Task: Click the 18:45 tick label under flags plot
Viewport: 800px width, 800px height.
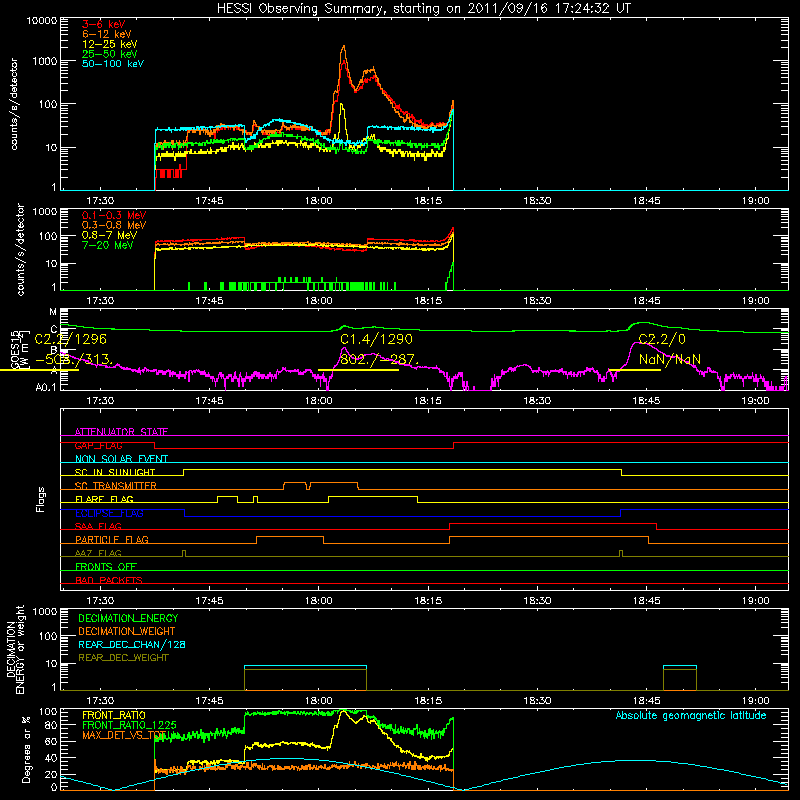Action: point(646,601)
